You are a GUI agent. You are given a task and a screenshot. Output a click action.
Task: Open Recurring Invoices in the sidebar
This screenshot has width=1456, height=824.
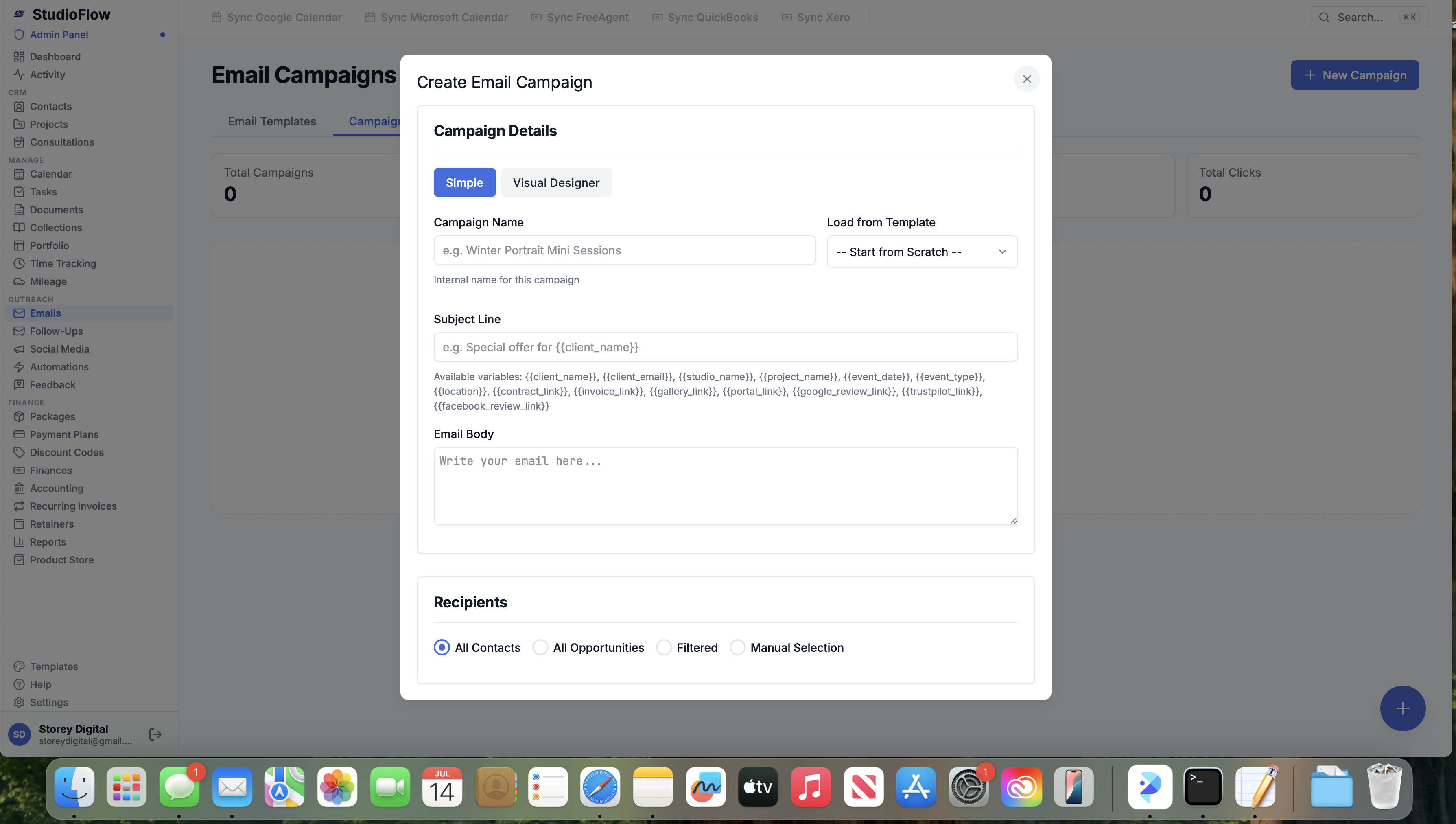point(73,506)
